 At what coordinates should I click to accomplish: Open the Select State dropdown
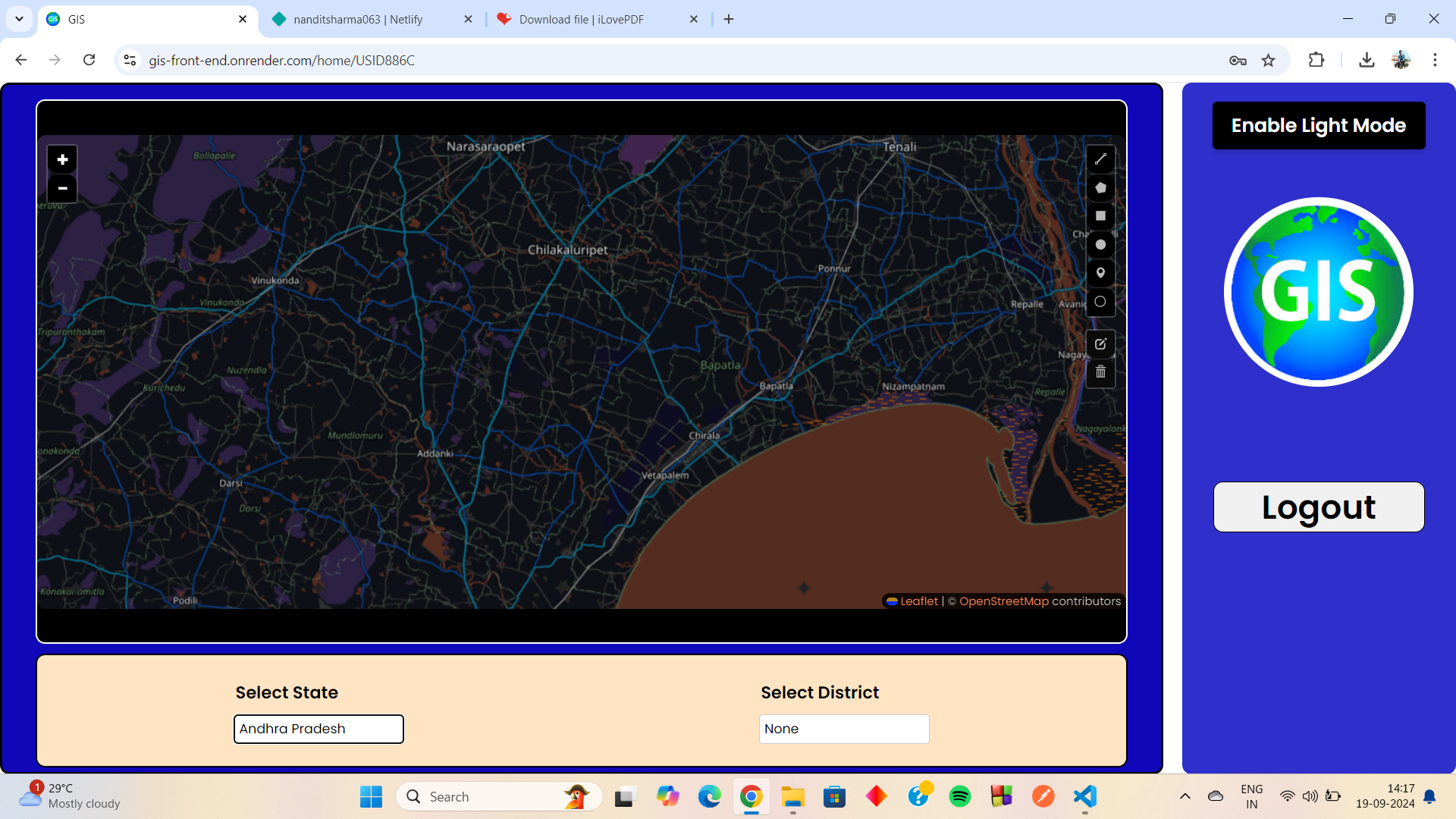click(x=318, y=729)
